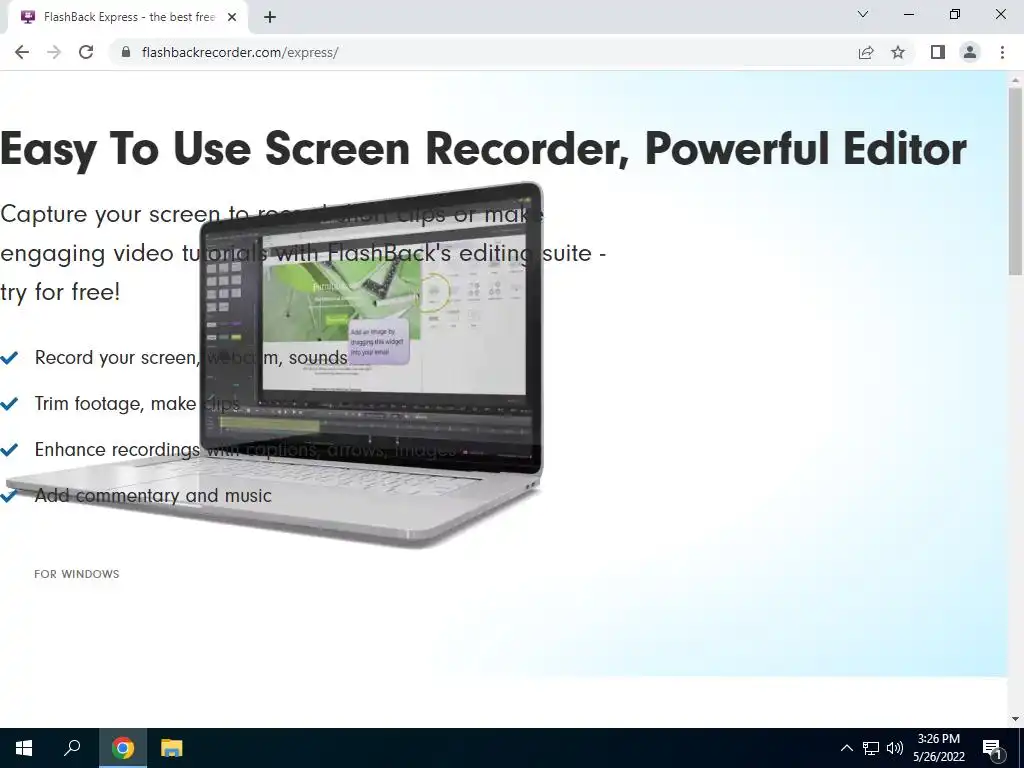
Task: Click the Chrome taskbar icon
Action: (123, 748)
